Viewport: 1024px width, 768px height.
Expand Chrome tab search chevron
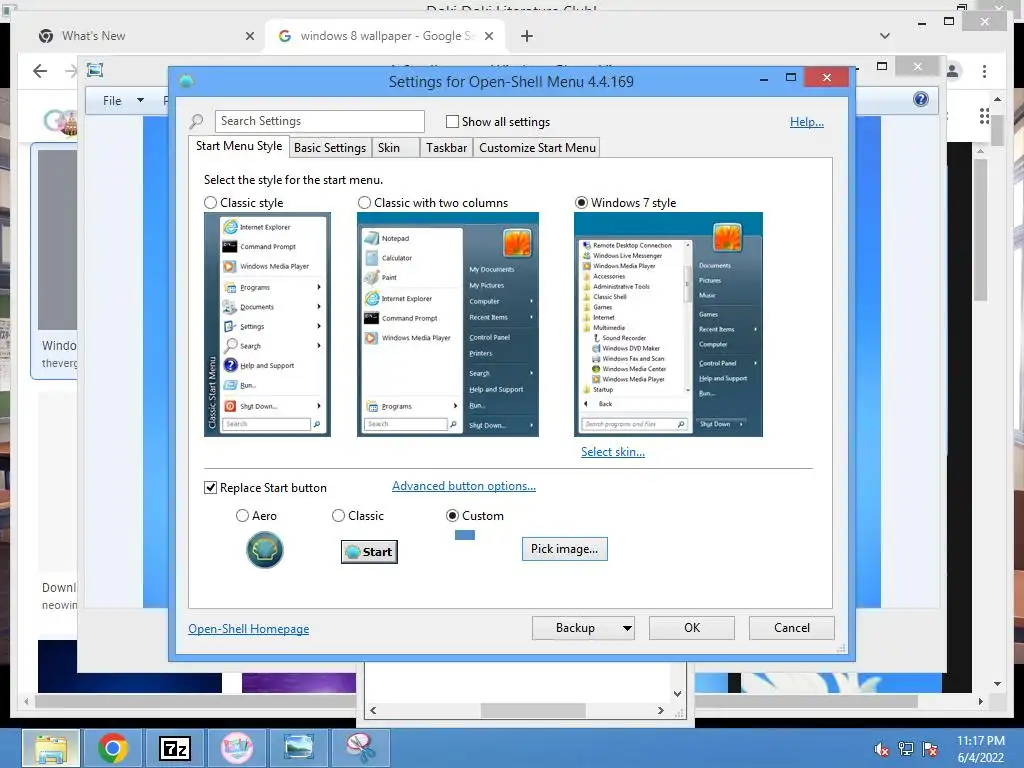tap(884, 36)
